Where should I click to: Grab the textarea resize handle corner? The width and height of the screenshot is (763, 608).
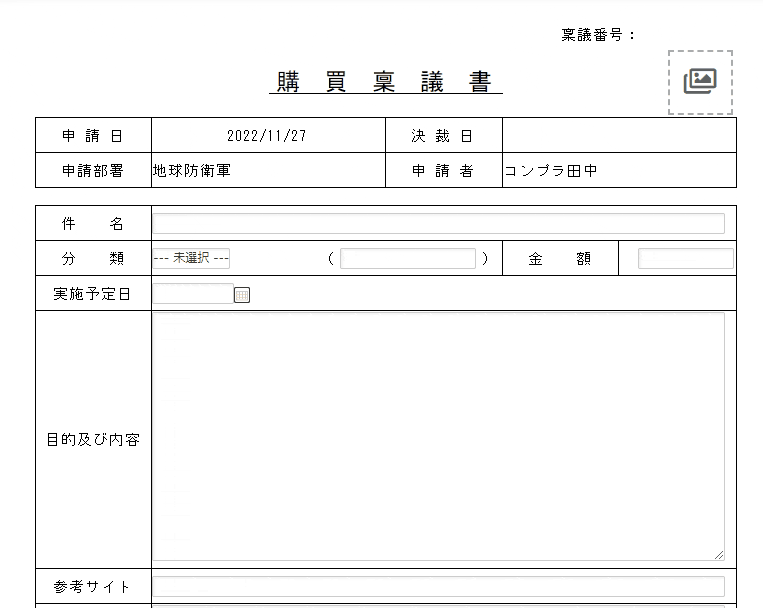click(x=719, y=555)
